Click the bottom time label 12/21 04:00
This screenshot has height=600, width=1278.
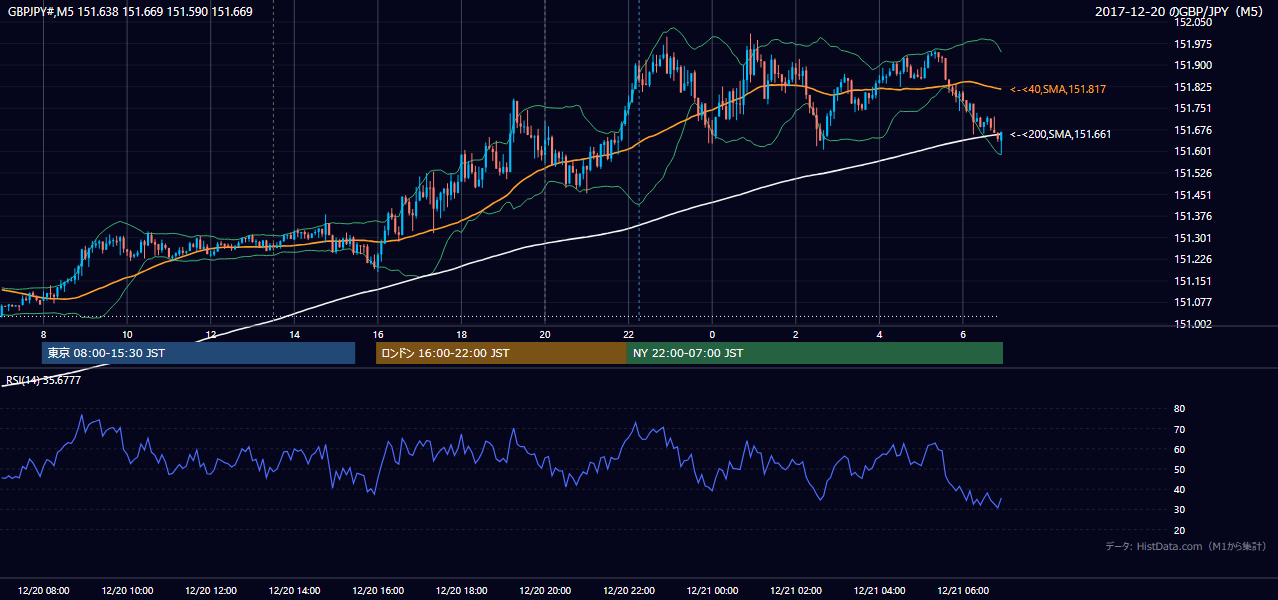tap(879, 591)
